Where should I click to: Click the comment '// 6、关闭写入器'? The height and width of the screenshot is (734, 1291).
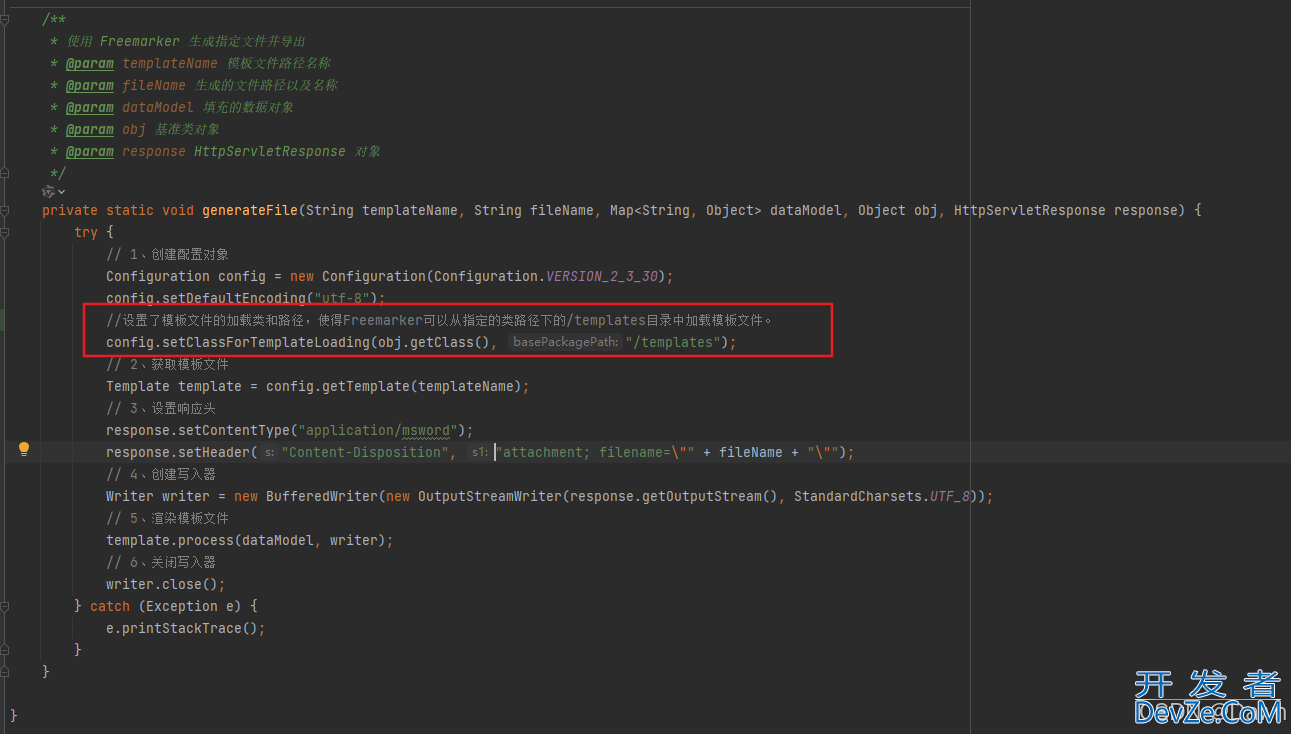click(161, 562)
